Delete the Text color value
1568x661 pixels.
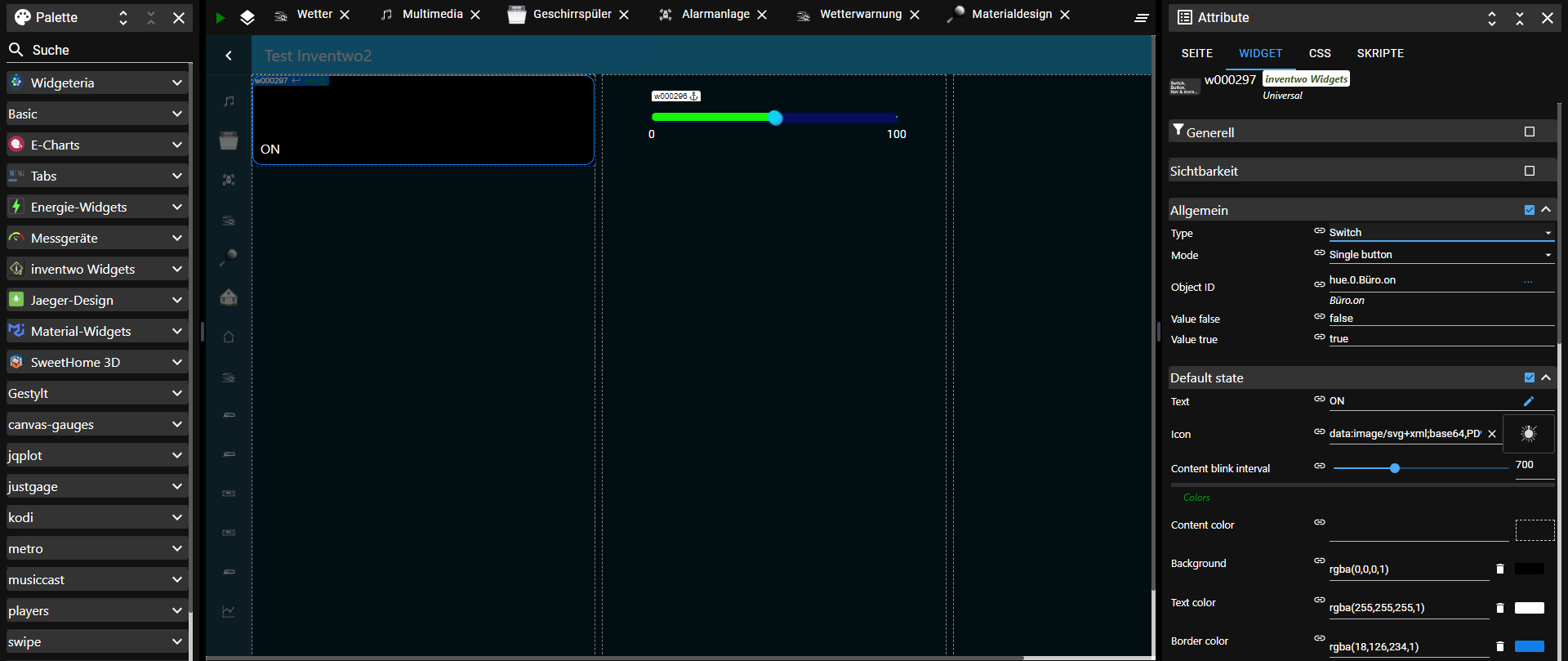coord(1500,608)
